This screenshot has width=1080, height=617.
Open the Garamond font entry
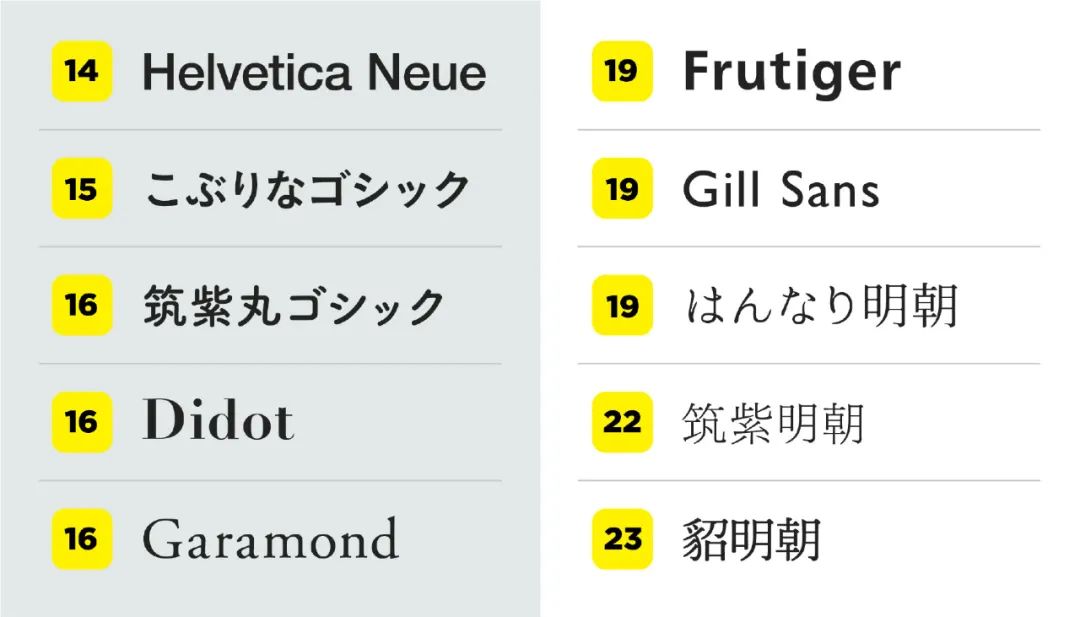coord(270,539)
